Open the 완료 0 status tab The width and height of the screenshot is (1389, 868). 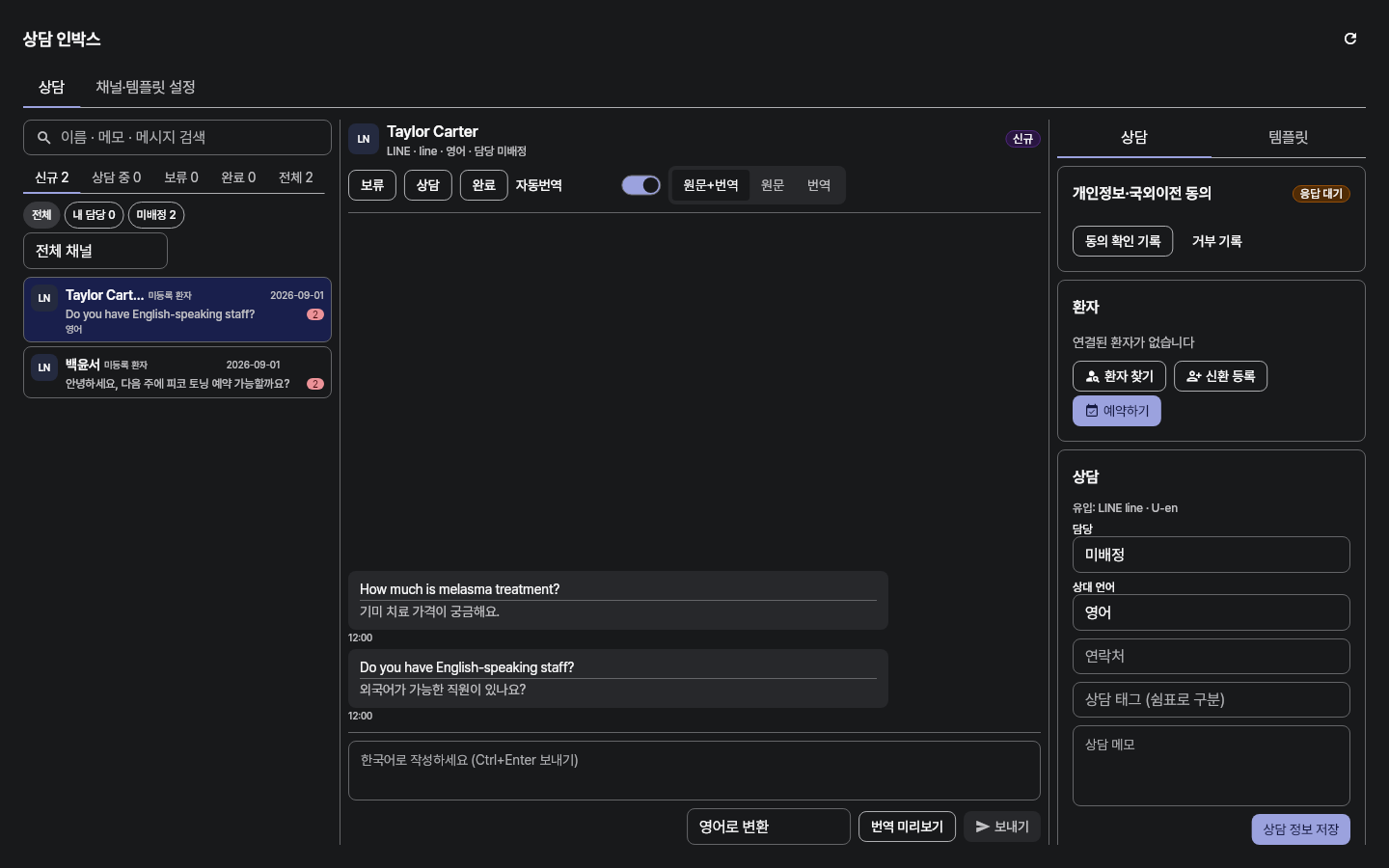click(238, 177)
